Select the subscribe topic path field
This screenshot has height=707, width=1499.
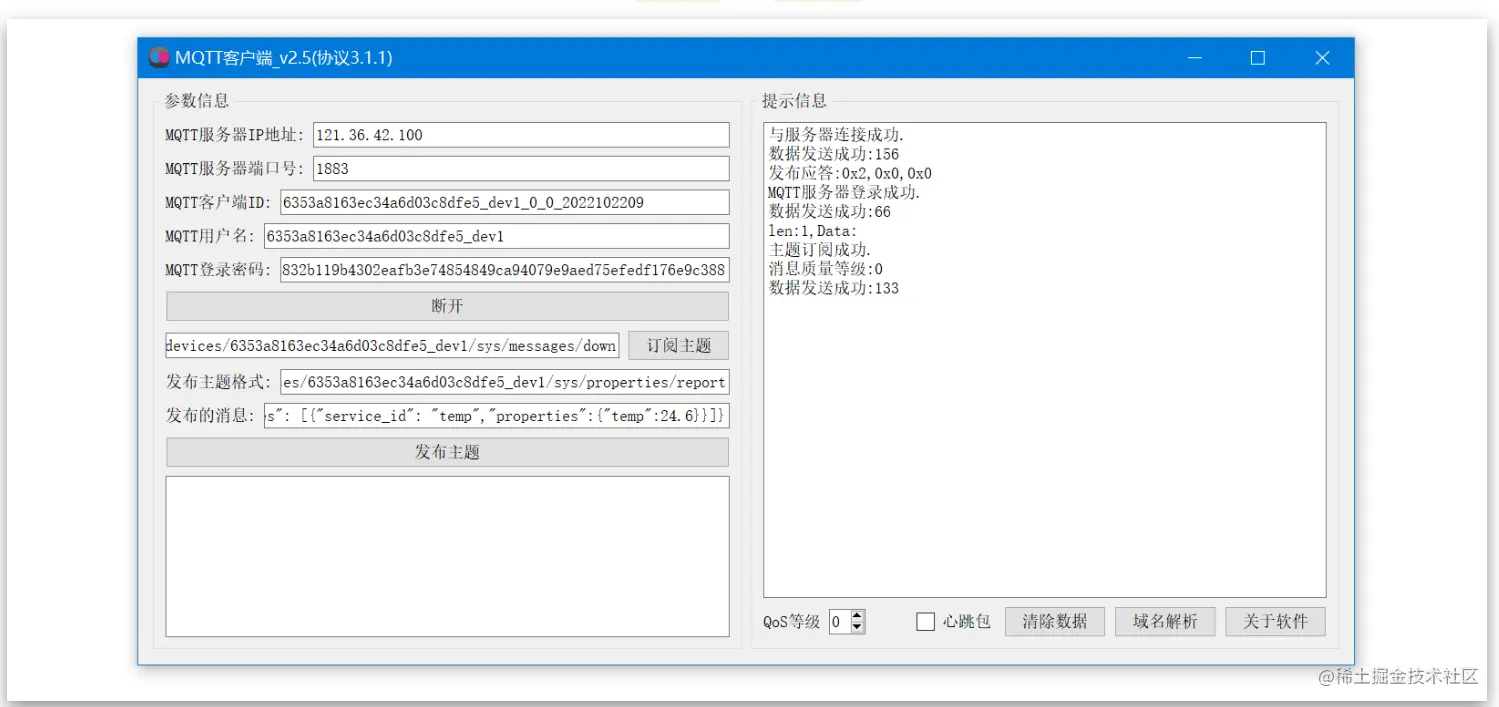click(x=393, y=345)
